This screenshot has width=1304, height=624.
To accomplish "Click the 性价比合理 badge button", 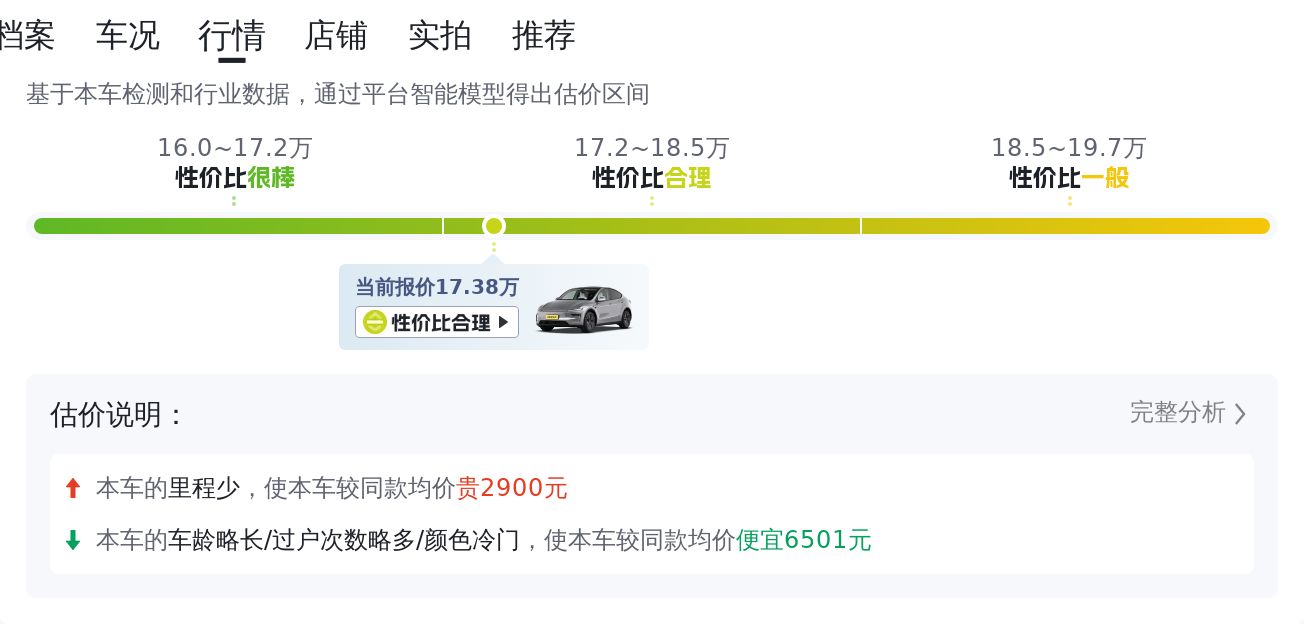I will coord(437,322).
